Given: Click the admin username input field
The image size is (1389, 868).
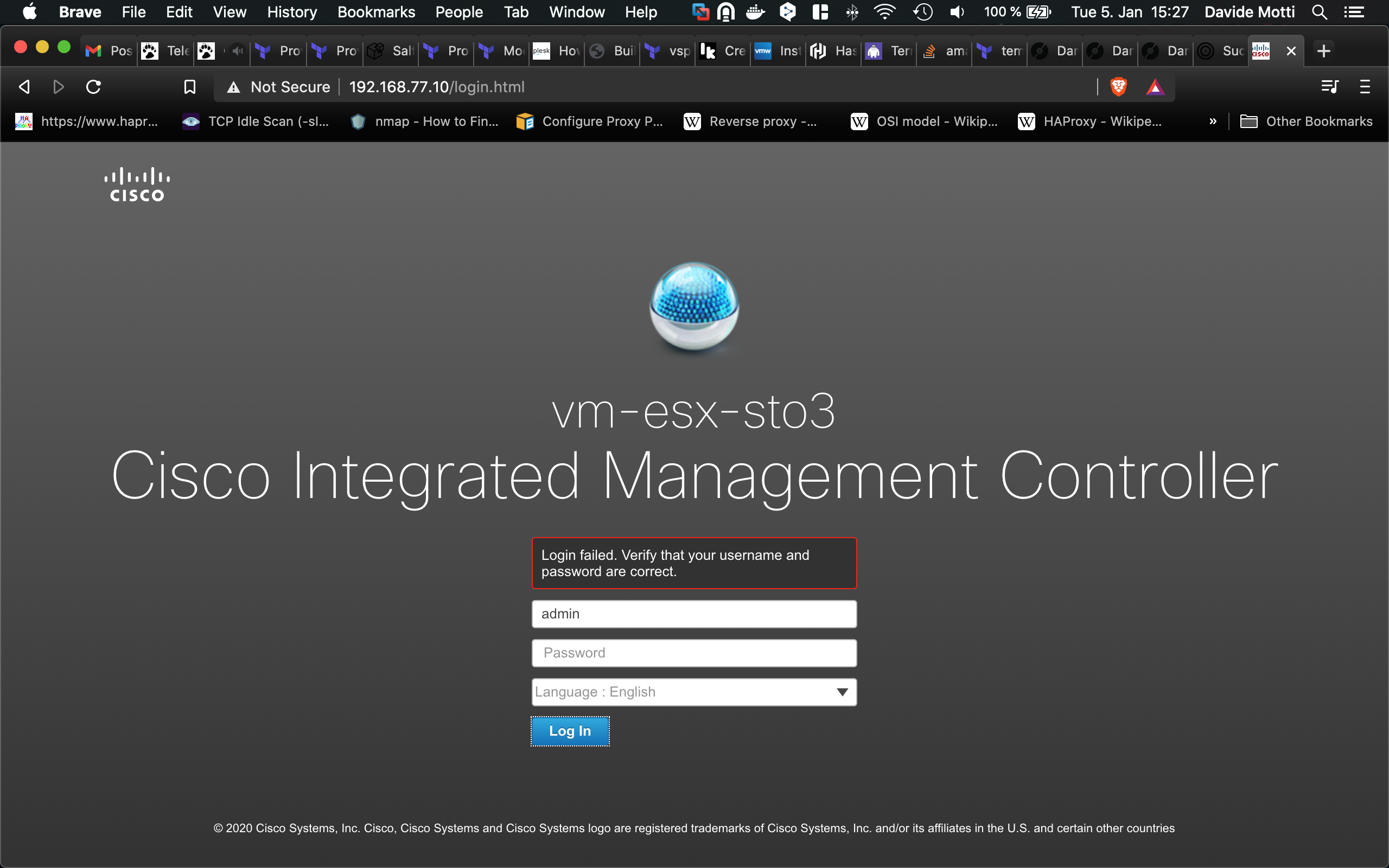Looking at the screenshot, I should 694,614.
